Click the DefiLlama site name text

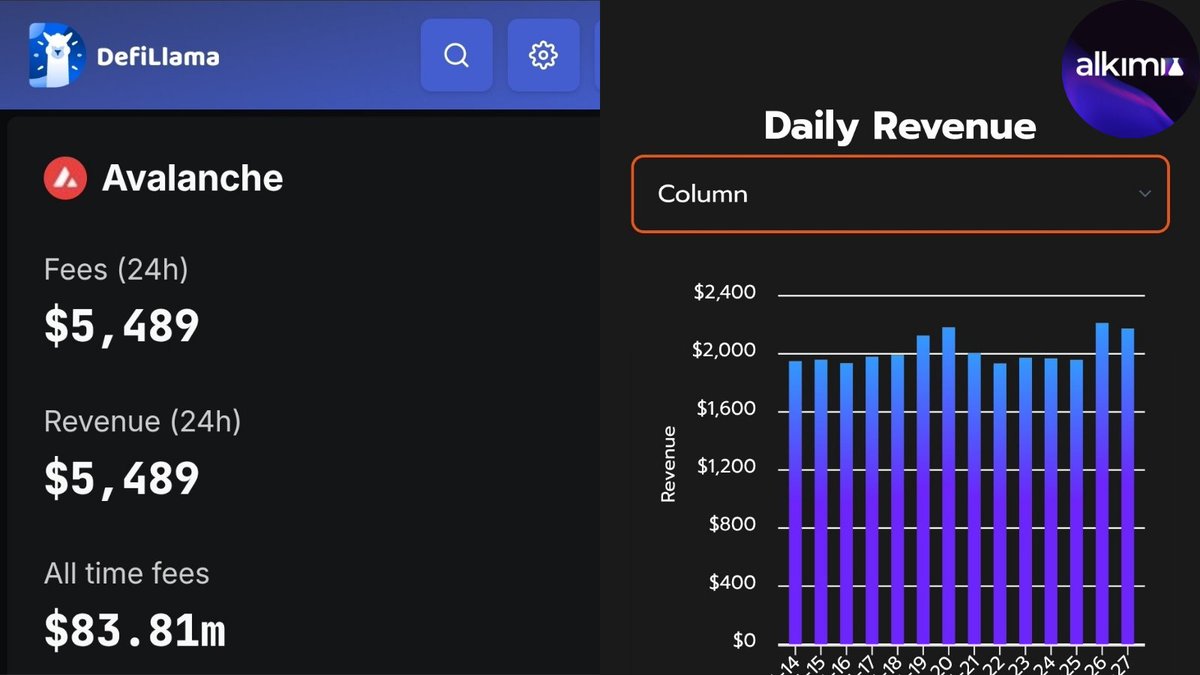158,56
